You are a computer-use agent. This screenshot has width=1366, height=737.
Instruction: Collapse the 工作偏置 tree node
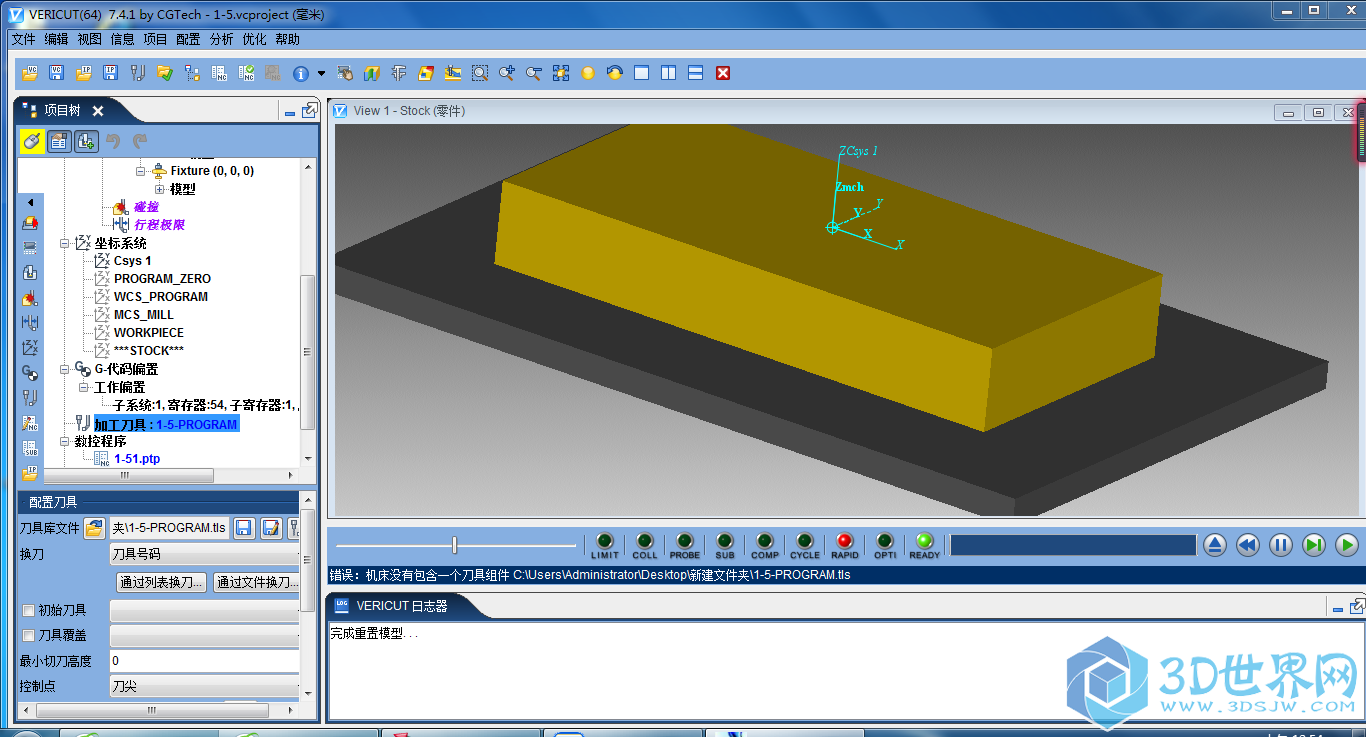coord(84,387)
